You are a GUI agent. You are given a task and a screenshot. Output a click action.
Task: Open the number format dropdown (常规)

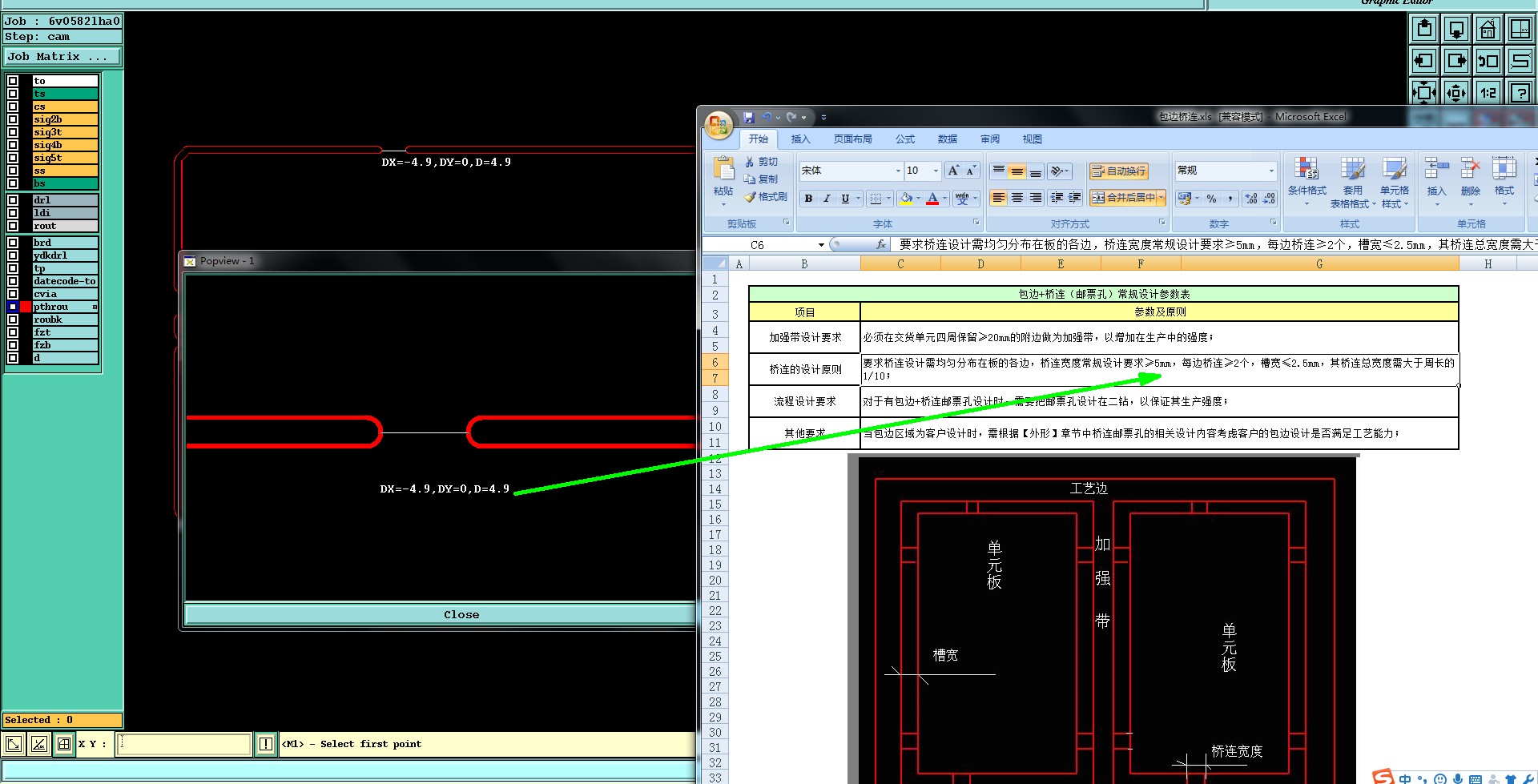point(1270,171)
